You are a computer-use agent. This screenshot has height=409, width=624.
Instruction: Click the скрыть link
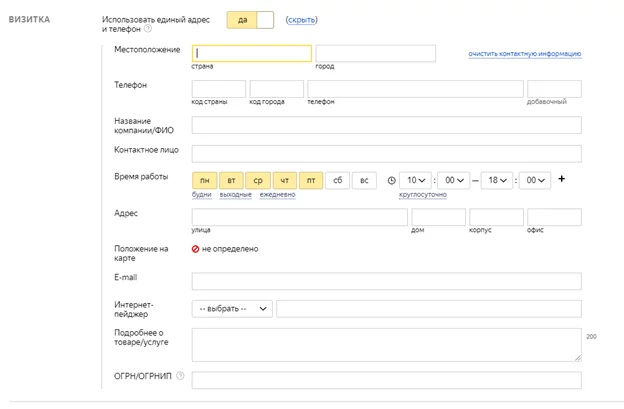coord(301,20)
